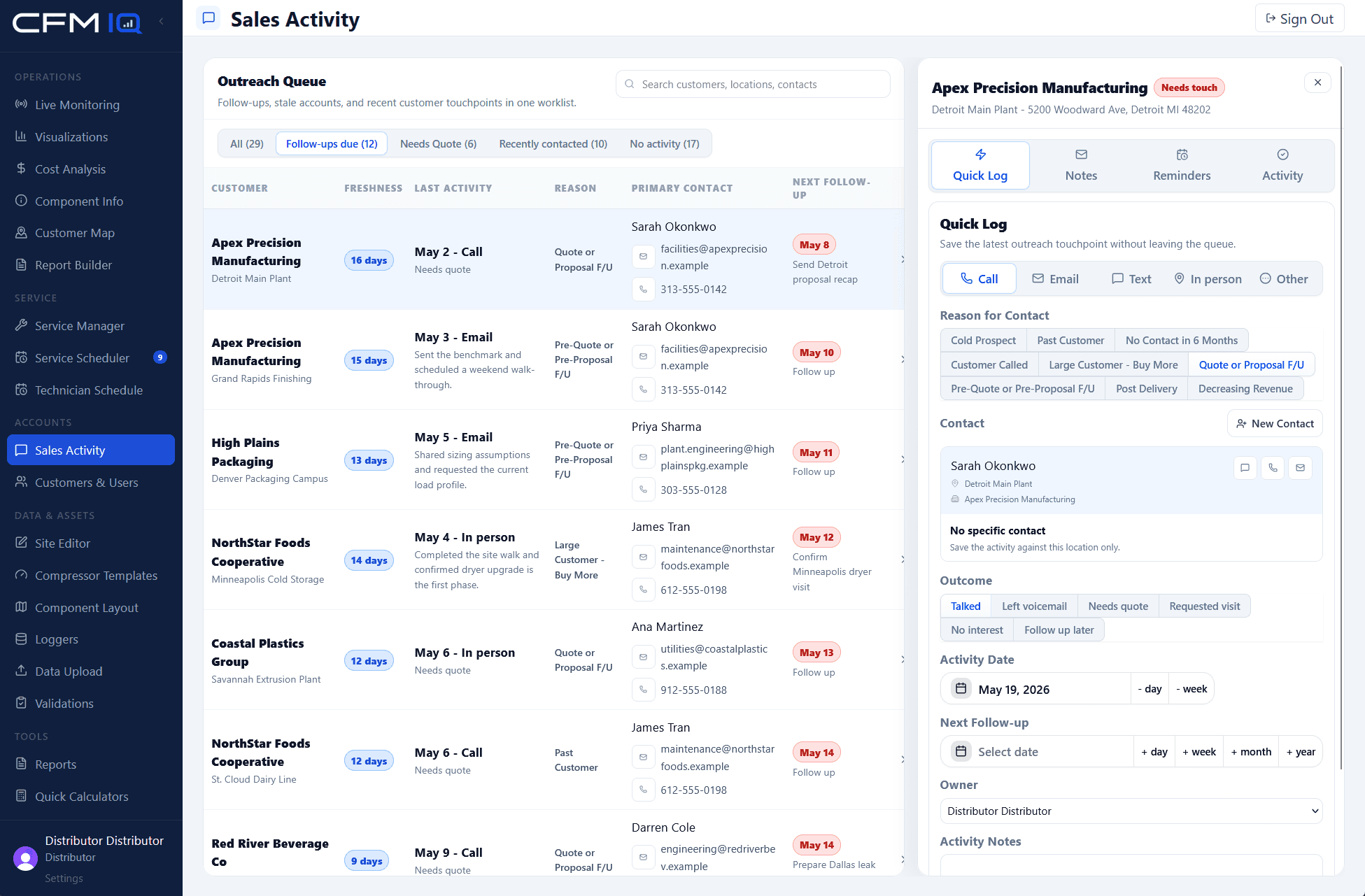Click the mail icon beside plant.engineering@highplainspkg.example
This screenshot has height=896, width=1365.
[x=643, y=457]
